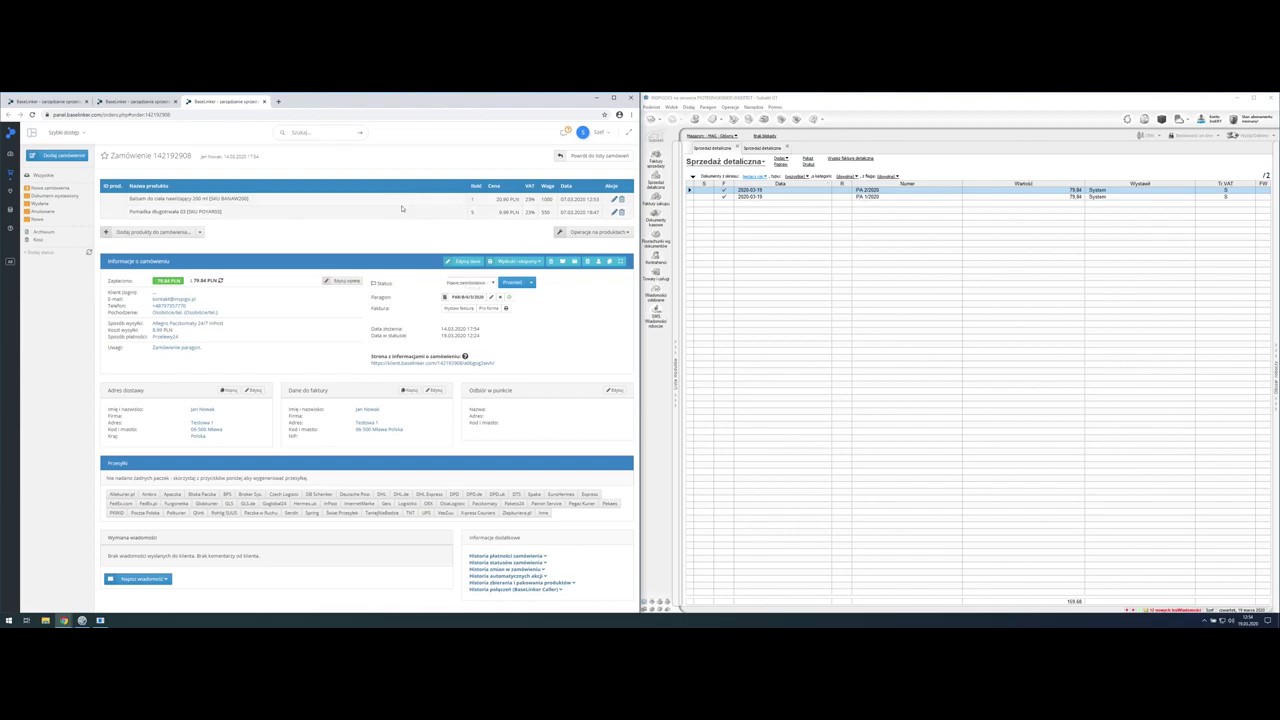Edit the PAR receipt number with pencil icon

pos(491,297)
